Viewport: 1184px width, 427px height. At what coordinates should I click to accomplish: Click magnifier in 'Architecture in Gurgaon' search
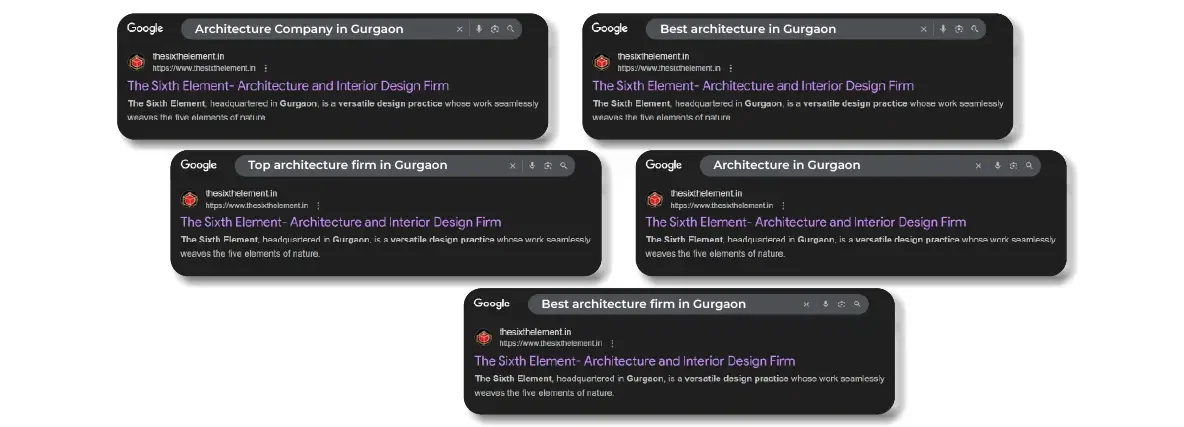point(1029,166)
